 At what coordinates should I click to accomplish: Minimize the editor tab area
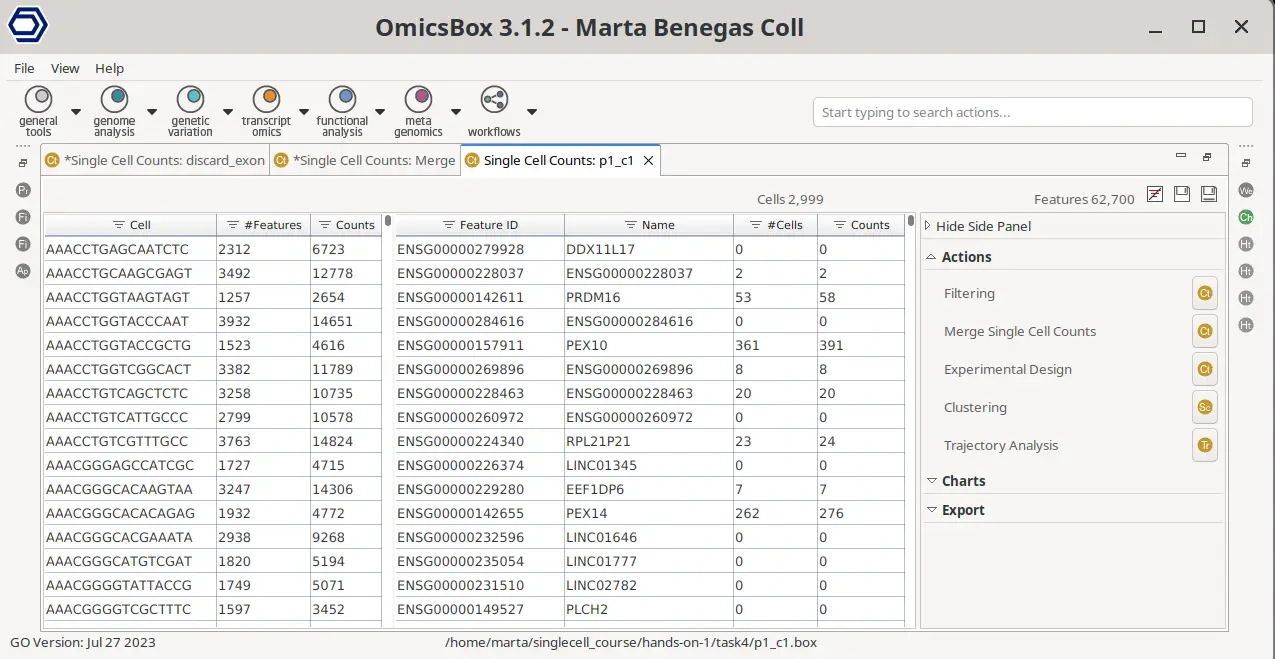(1181, 156)
